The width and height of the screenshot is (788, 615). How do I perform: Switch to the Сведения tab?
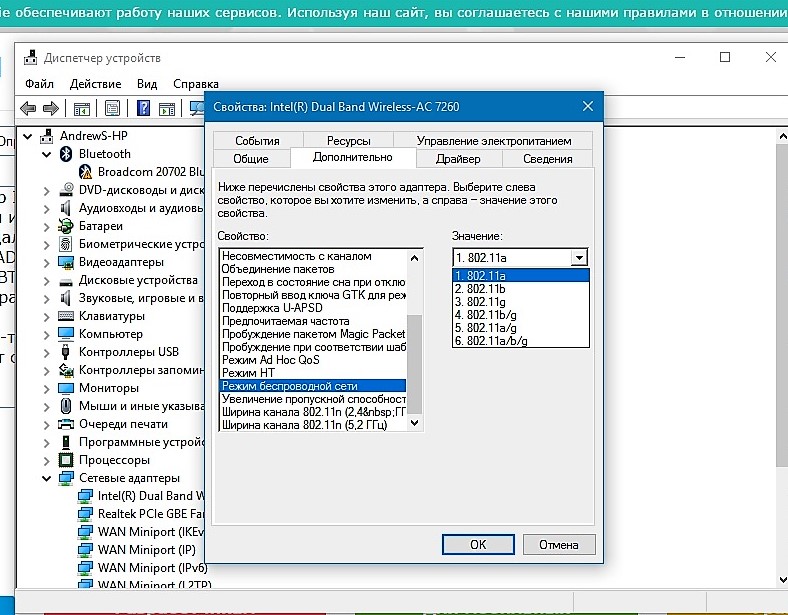548,159
